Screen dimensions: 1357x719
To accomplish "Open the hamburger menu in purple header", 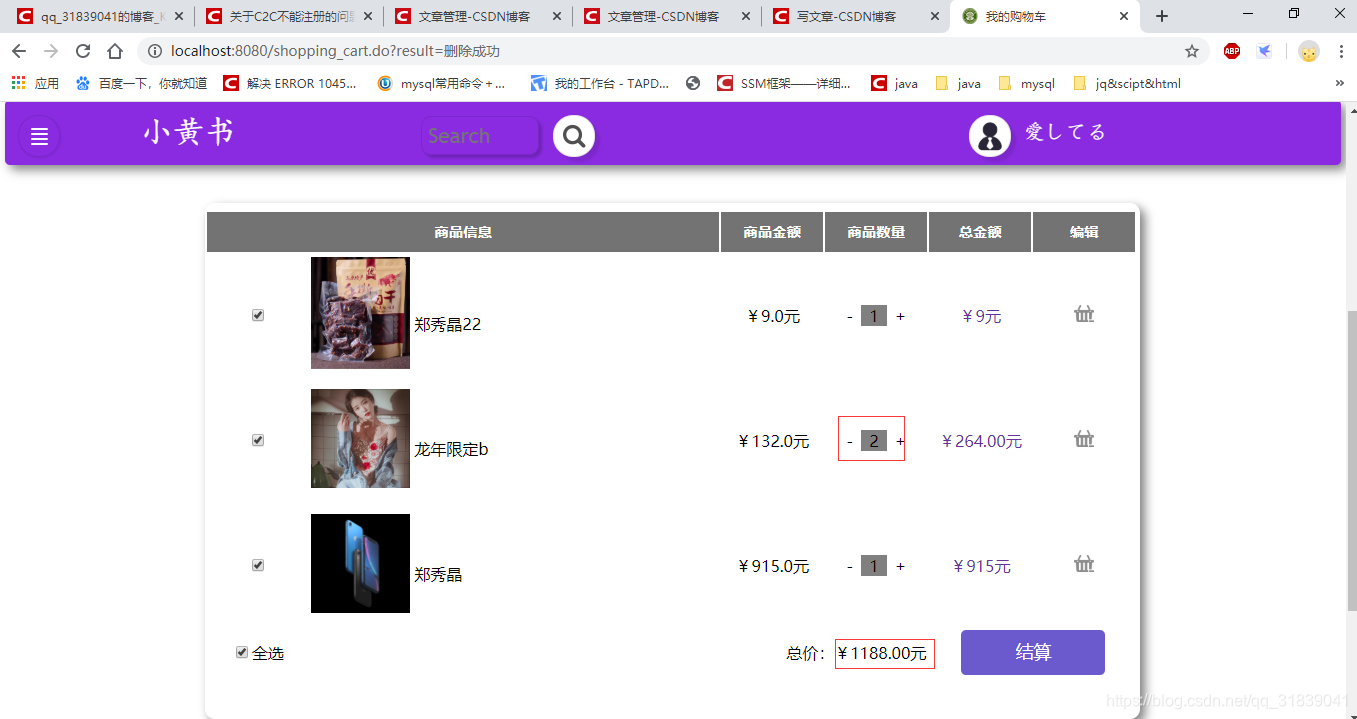I will point(39,137).
